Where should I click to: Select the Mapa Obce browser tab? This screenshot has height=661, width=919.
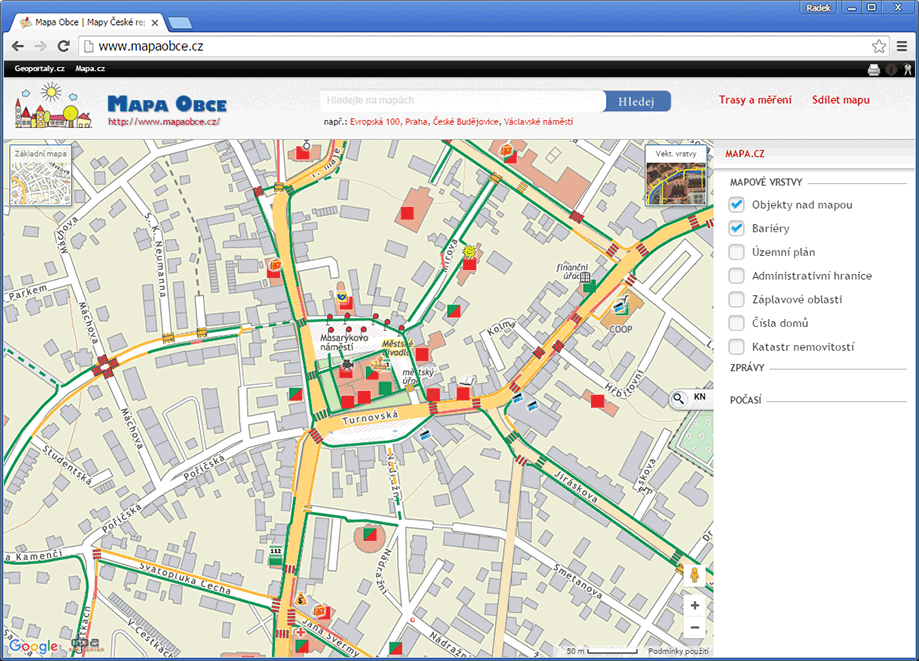88,22
